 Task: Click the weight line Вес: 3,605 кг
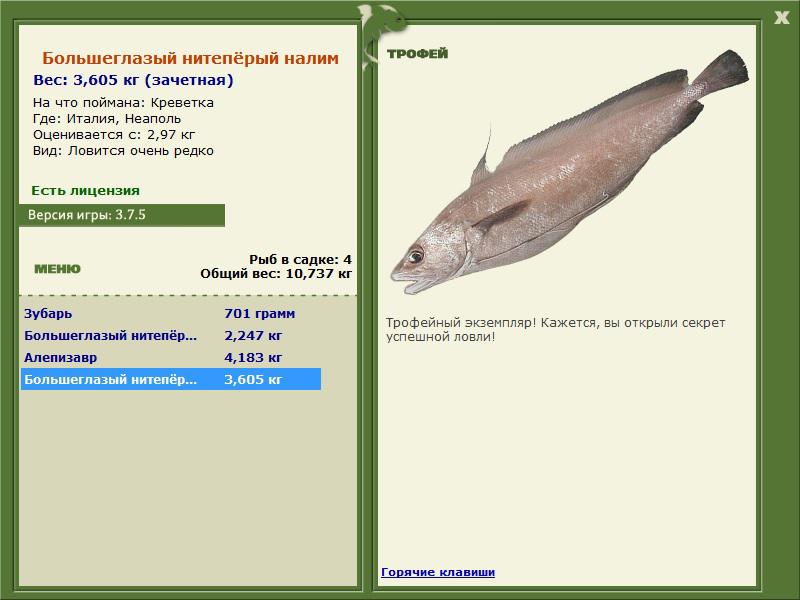point(133,80)
